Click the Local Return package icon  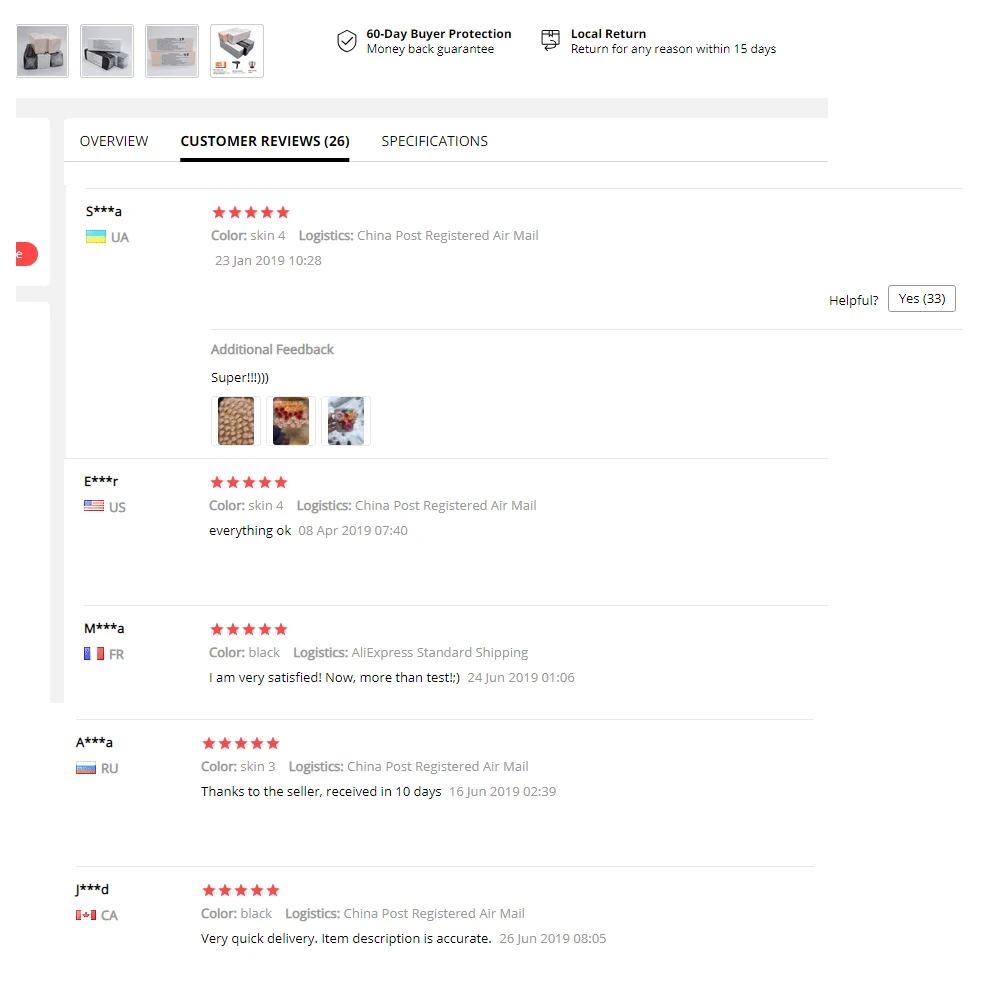coord(550,40)
